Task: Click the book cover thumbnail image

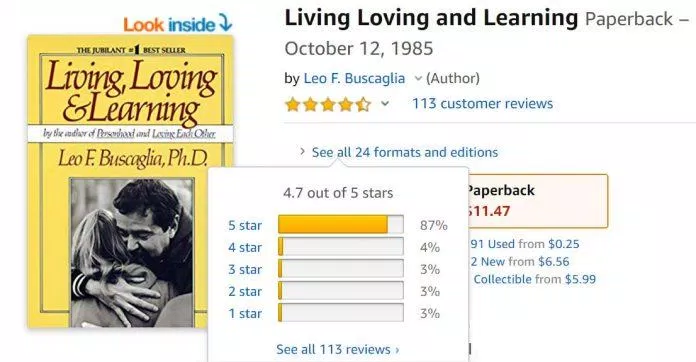Action: click(x=130, y=181)
